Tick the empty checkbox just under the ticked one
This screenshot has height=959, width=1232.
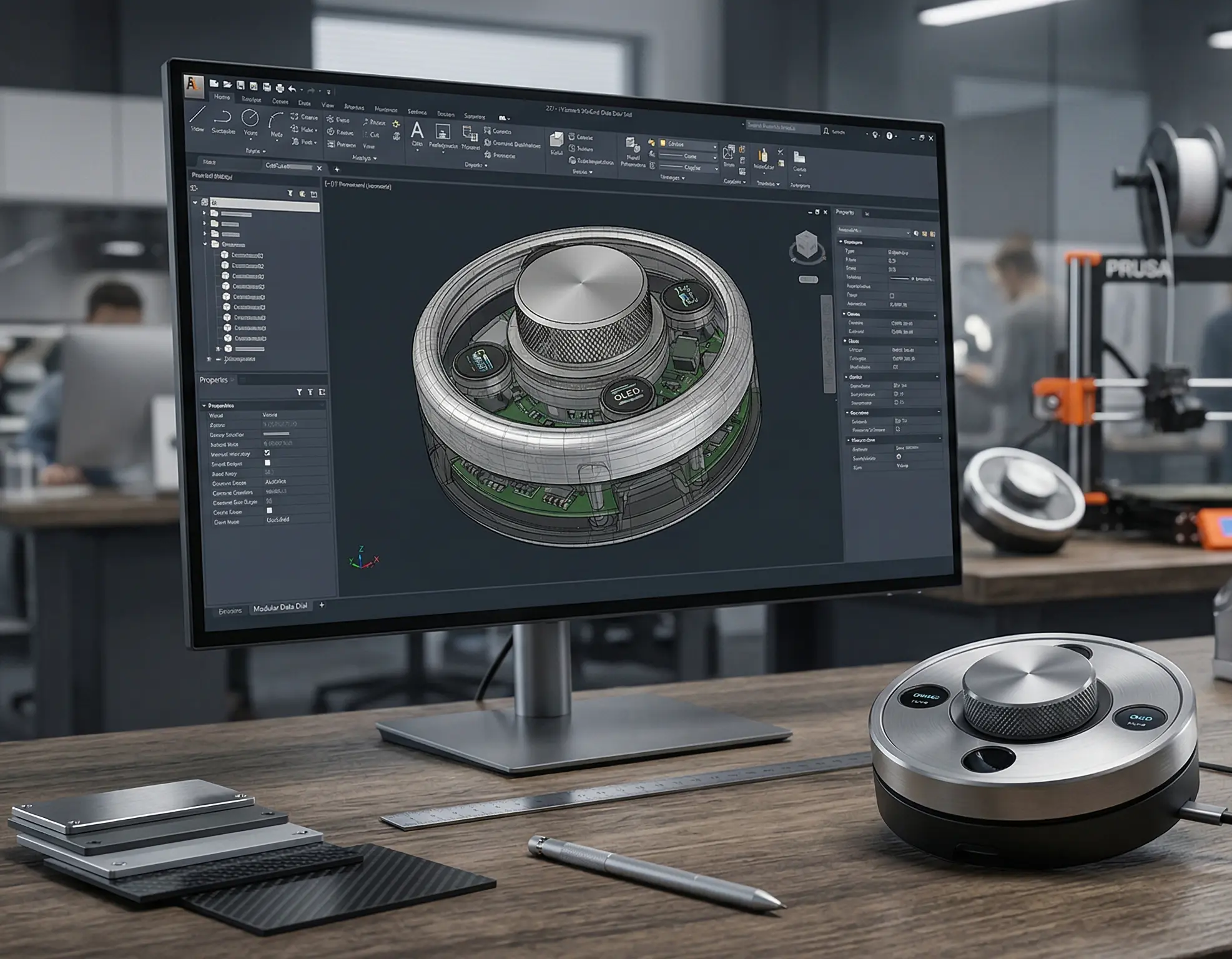coord(267,463)
